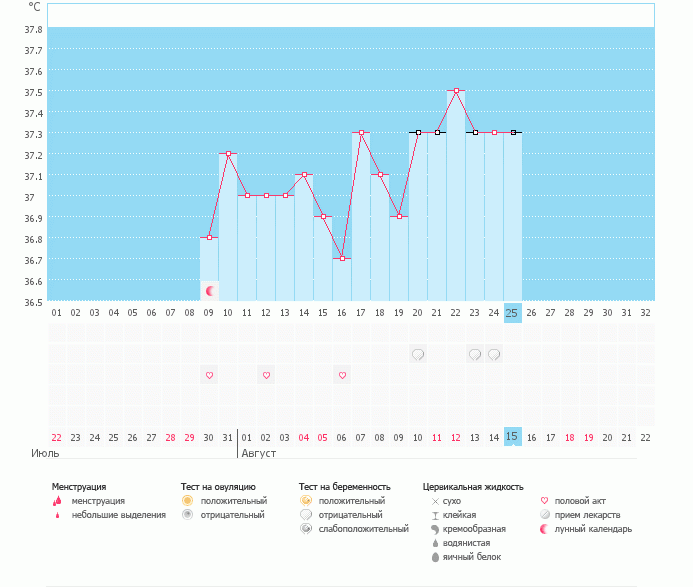Screen dimensions: 693x587
Task: Click the positive ovulation test legend icon
Action: (187, 500)
